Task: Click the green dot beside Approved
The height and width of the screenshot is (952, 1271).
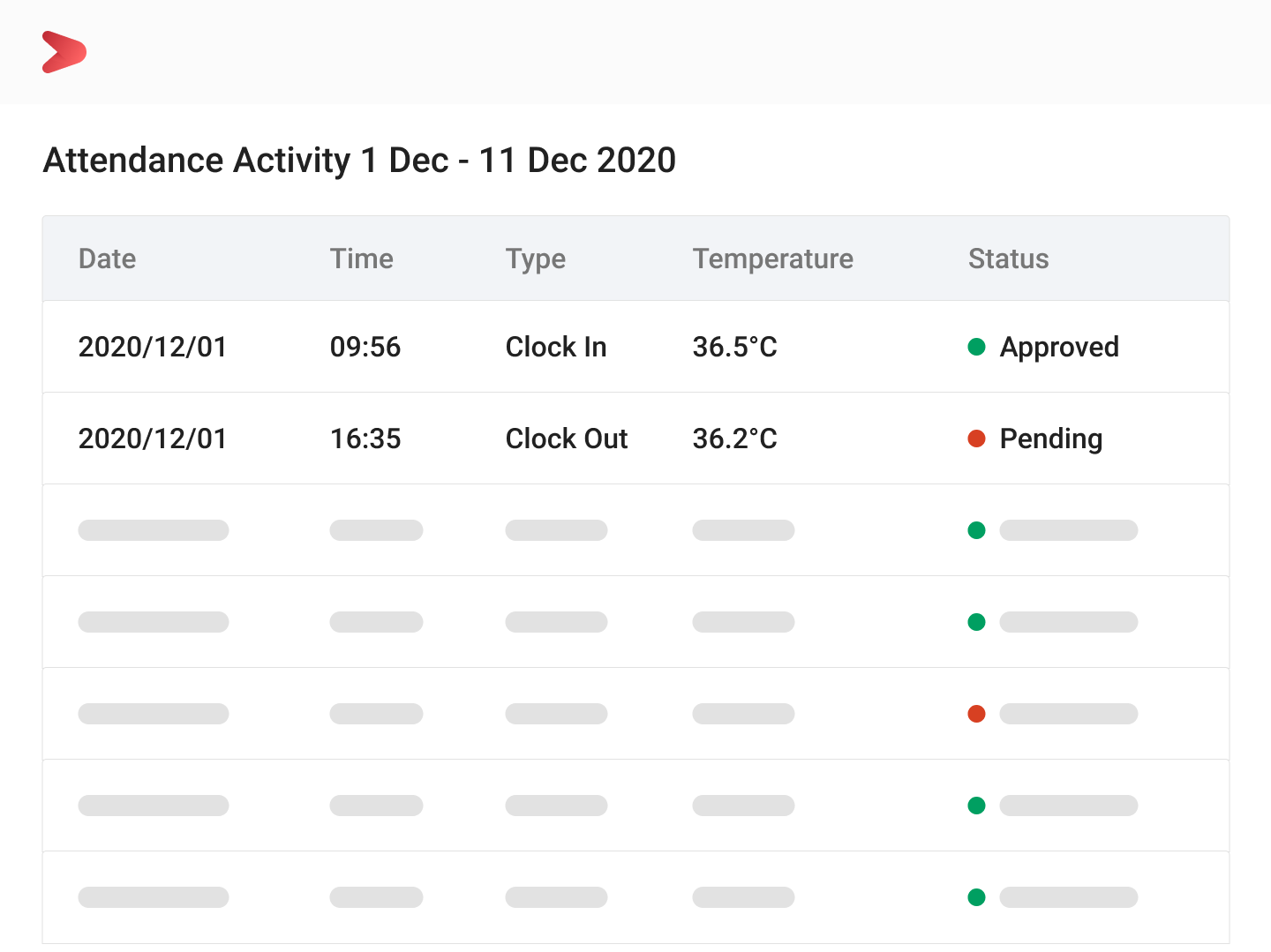Action: 976,347
